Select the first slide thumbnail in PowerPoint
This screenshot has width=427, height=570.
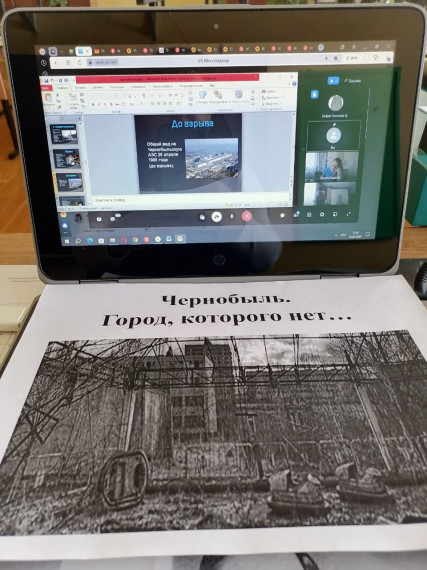pos(64,135)
